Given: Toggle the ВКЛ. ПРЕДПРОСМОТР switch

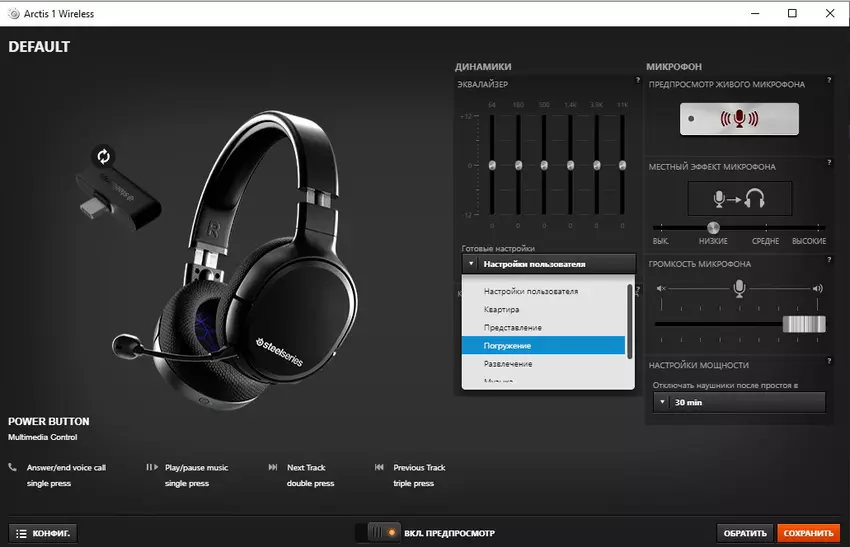Looking at the screenshot, I should point(382,533).
